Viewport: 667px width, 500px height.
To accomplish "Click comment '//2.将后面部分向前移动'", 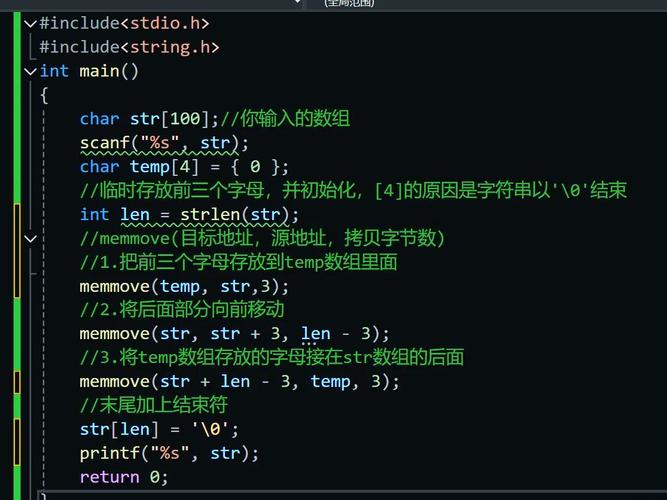I will coord(182,309).
